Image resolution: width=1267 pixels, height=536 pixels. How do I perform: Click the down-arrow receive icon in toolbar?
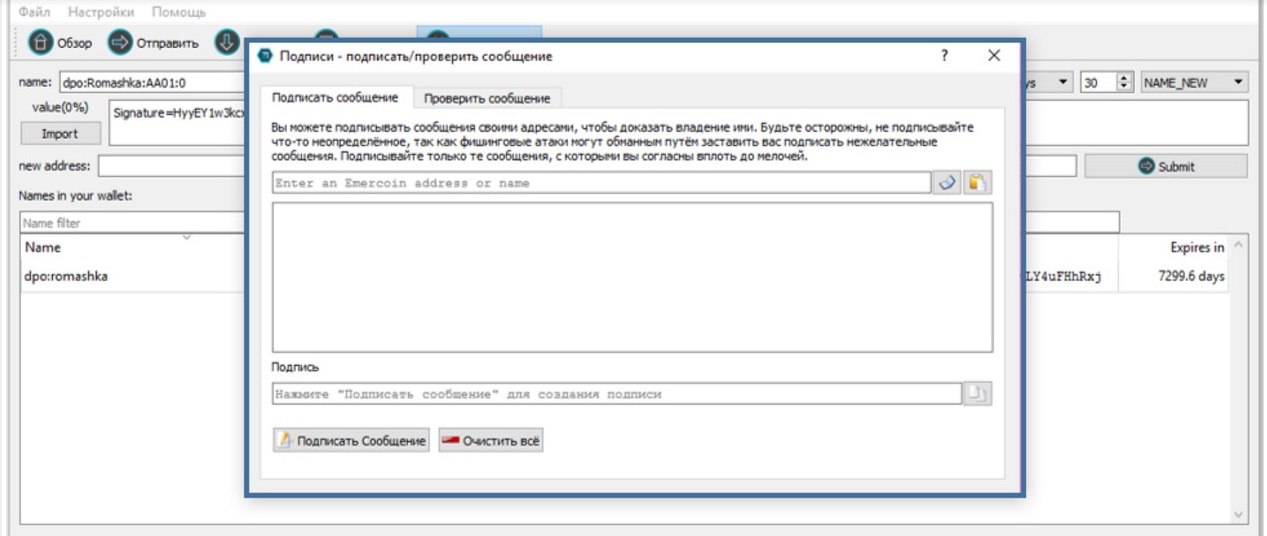226,43
